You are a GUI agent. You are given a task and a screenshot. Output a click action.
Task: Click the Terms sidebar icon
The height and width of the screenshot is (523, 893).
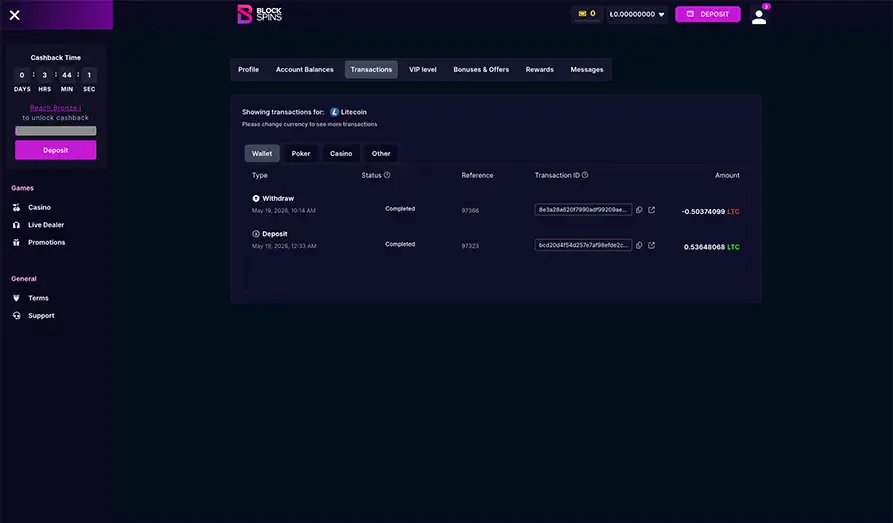pyautogui.click(x=16, y=298)
